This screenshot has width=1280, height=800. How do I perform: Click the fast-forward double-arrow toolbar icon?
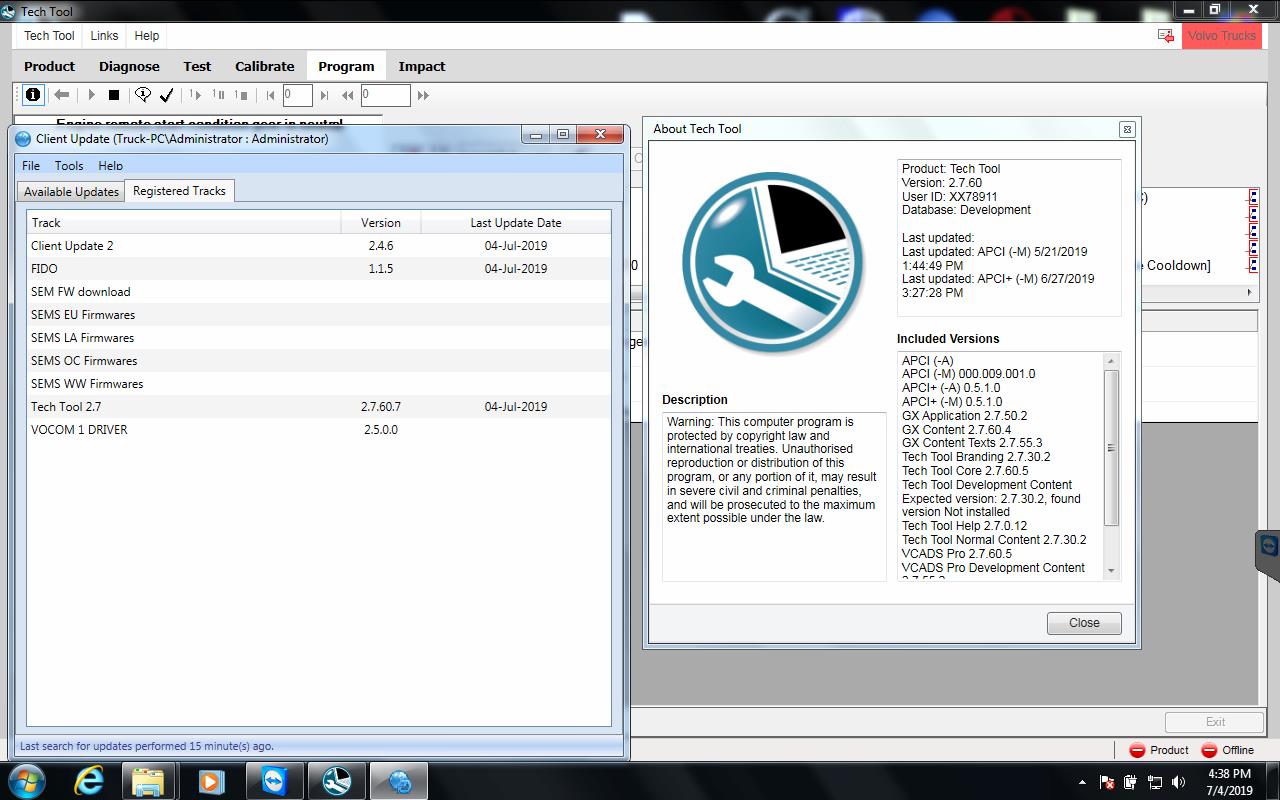423,95
